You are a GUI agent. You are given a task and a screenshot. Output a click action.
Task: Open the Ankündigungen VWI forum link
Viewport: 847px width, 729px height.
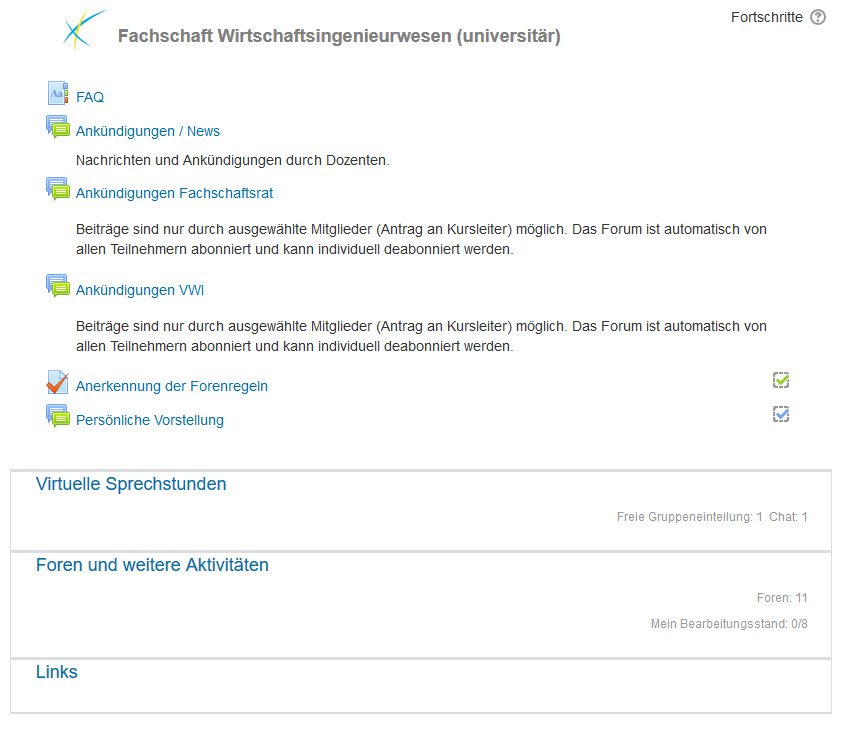pyautogui.click(x=140, y=290)
